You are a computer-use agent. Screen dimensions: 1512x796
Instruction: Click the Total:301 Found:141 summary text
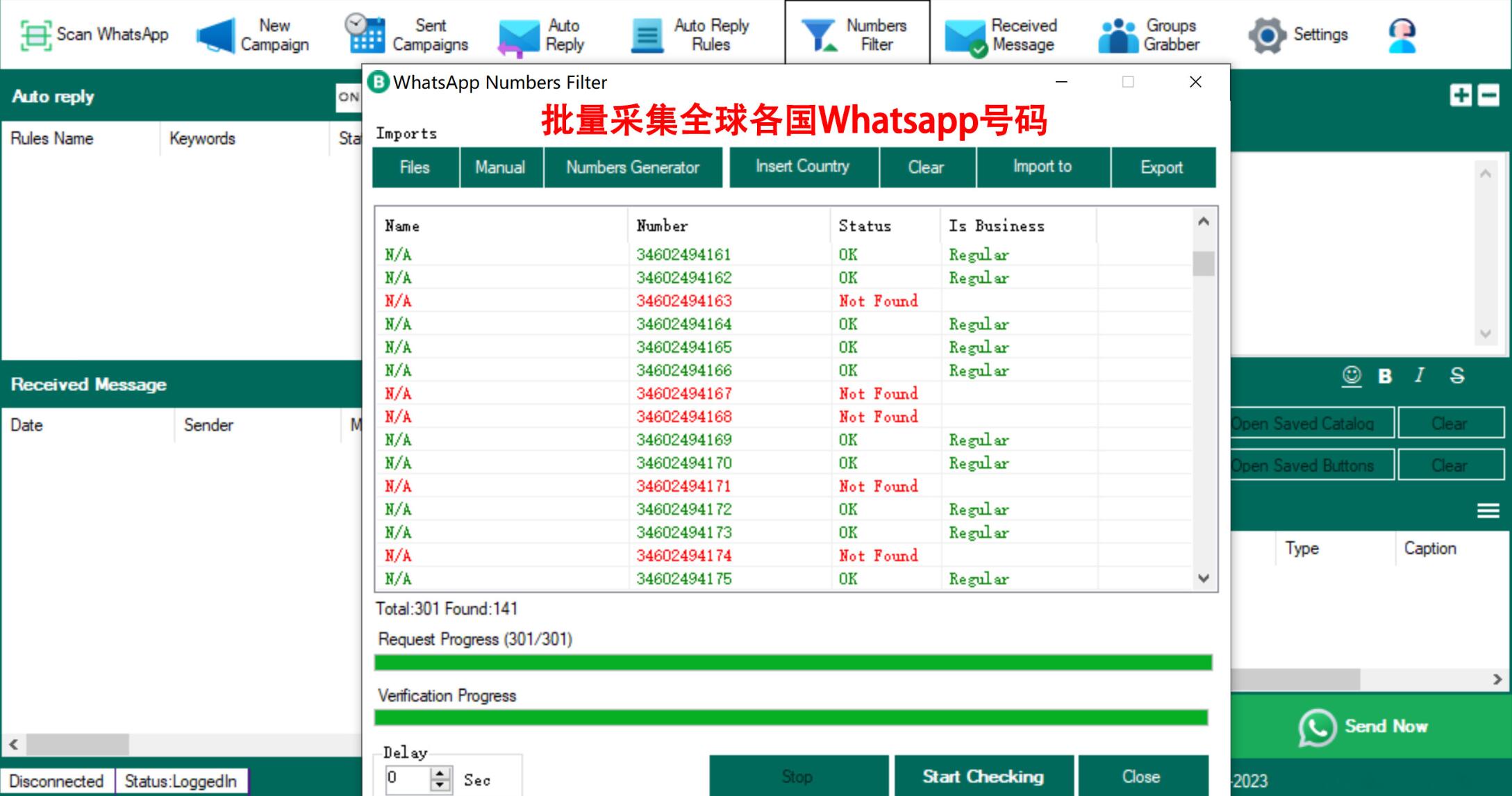(x=447, y=609)
